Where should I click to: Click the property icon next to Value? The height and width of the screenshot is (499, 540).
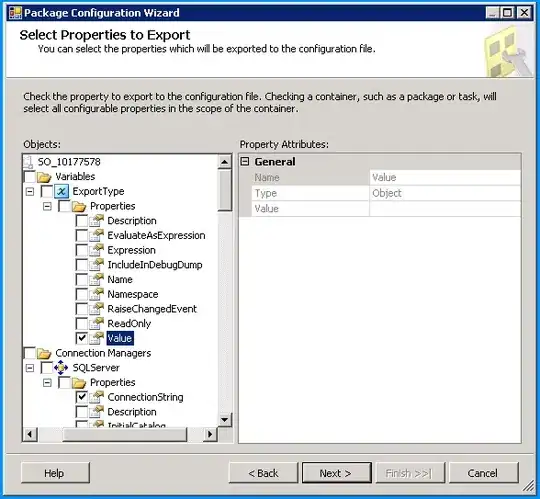(x=96, y=339)
